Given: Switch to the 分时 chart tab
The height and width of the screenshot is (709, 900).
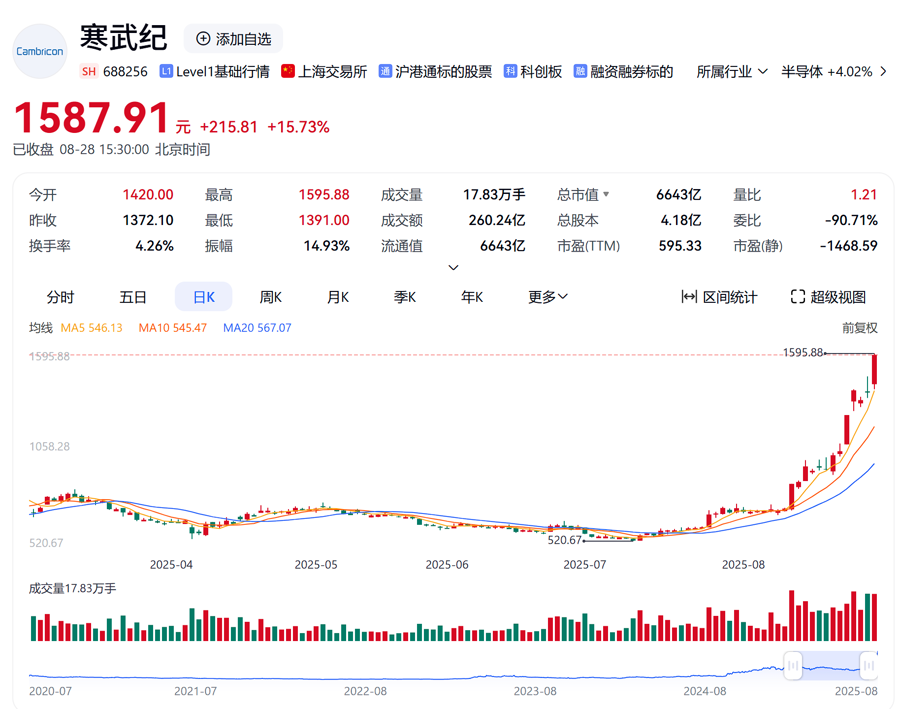Looking at the screenshot, I should tap(60, 297).
